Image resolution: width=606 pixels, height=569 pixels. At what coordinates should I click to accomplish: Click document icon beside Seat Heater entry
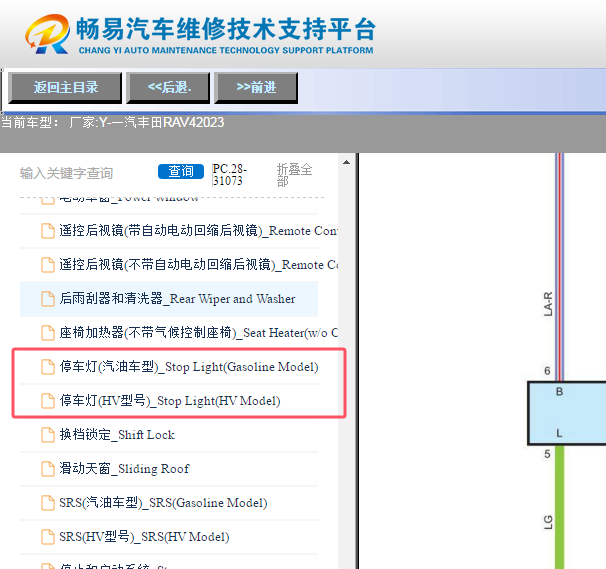[48, 333]
